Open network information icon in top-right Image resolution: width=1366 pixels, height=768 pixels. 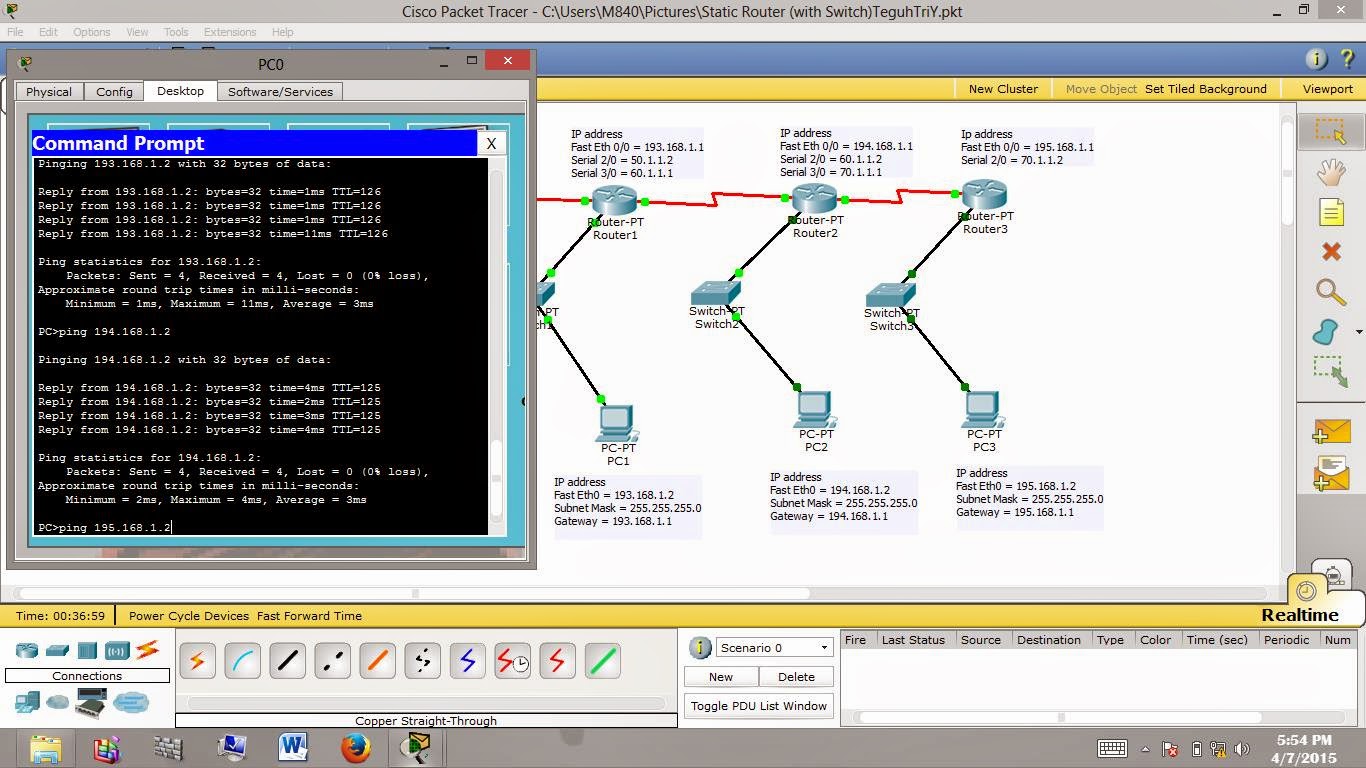pyautogui.click(x=1316, y=59)
